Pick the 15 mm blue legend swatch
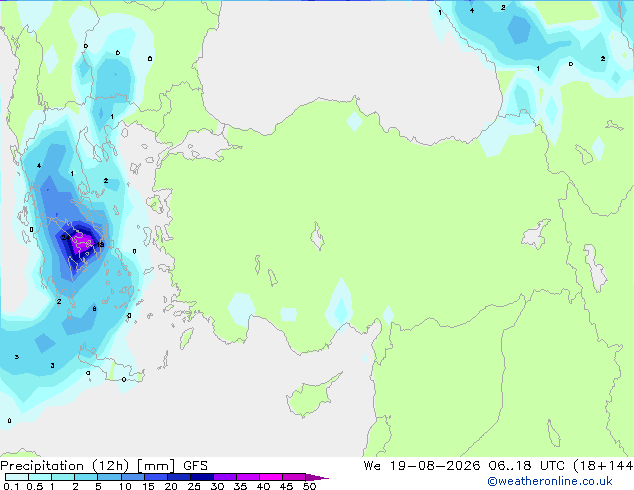The width and height of the screenshot is (634, 490). (x=156, y=477)
